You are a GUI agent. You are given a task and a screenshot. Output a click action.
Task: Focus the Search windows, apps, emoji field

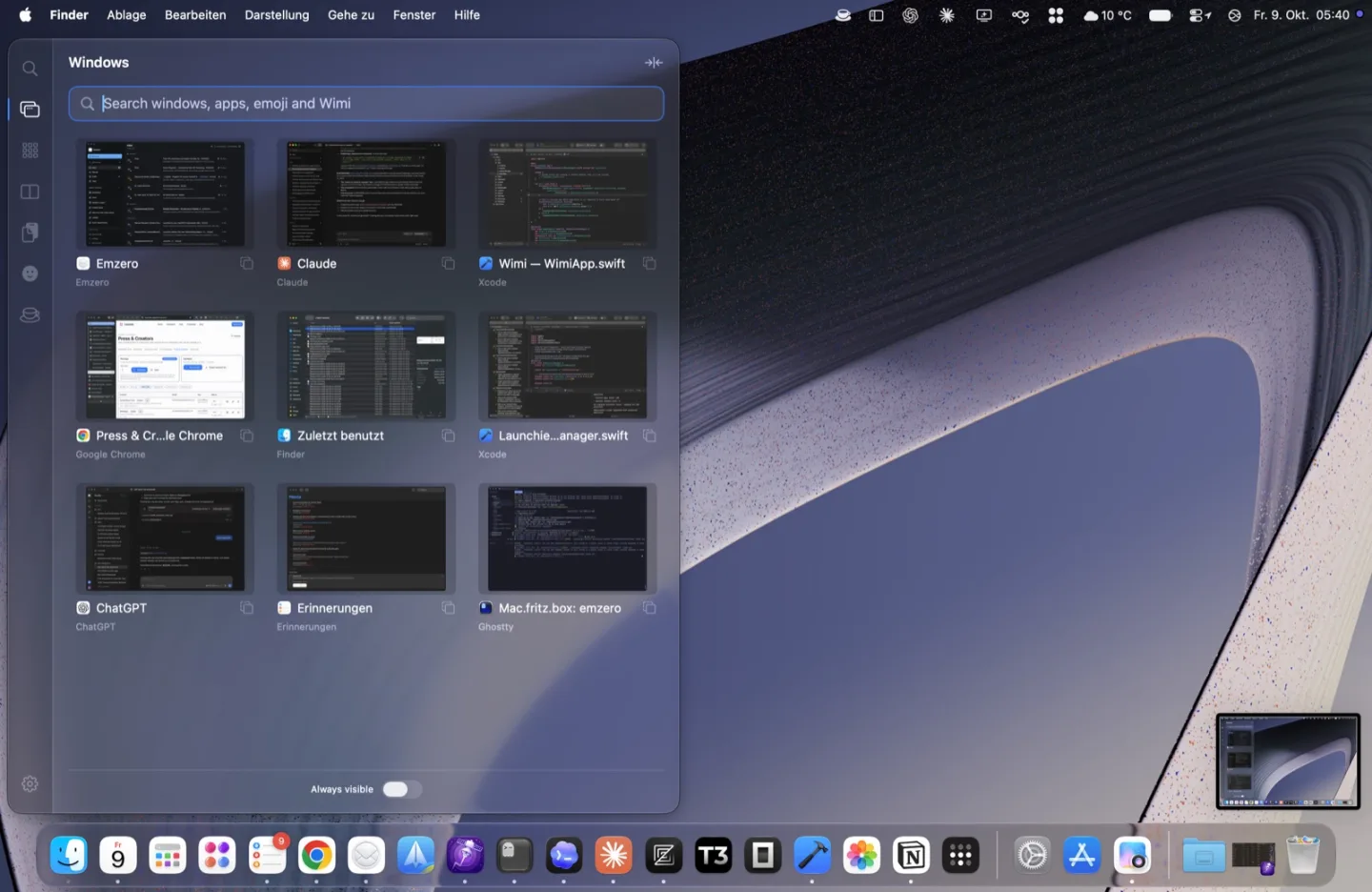tap(366, 104)
